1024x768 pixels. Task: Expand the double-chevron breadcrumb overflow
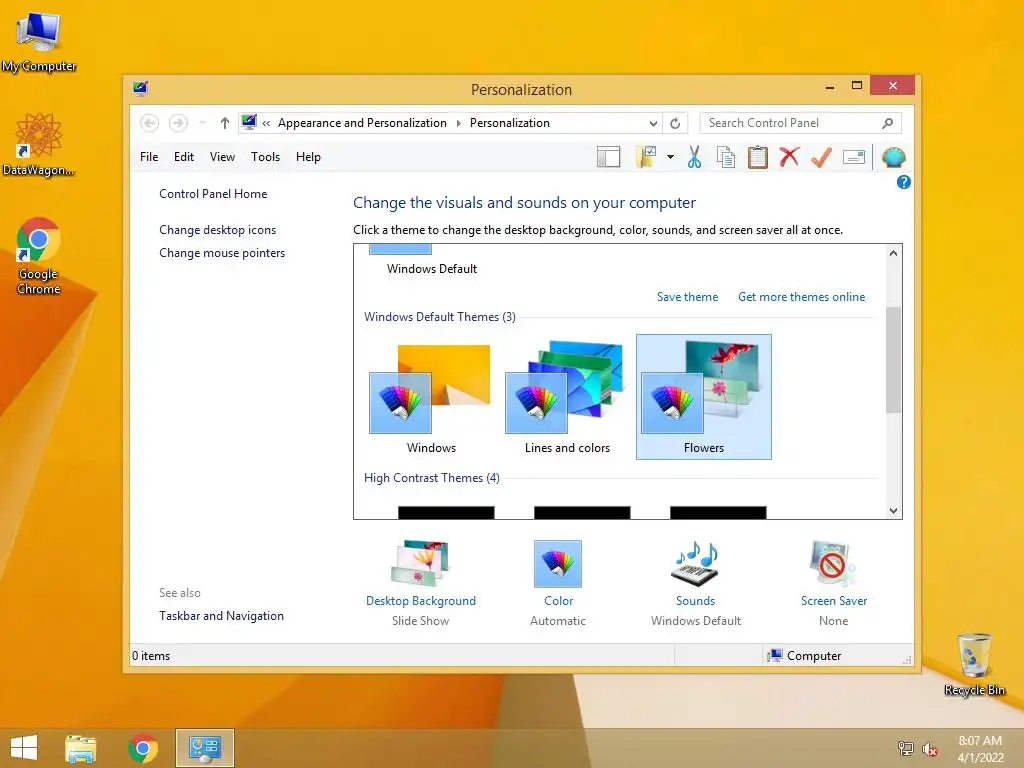(x=266, y=123)
